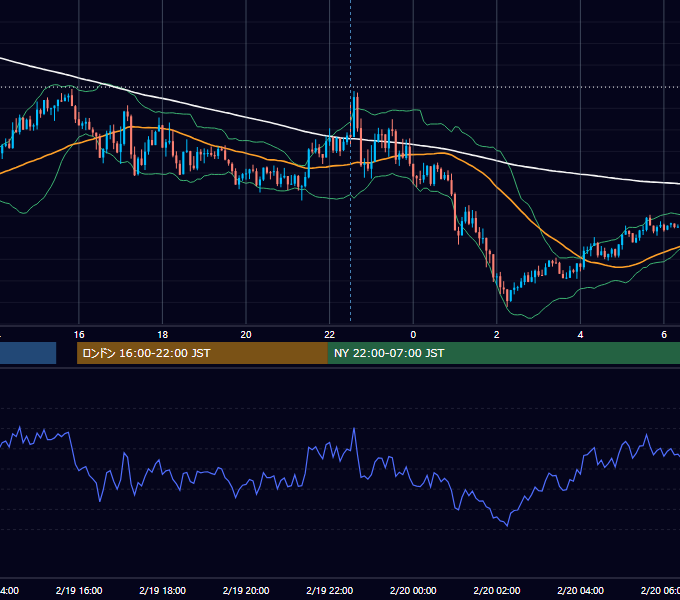The height and width of the screenshot is (600, 680).
Task: Click the 2/19 20:00 date label
Action: tap(246, 590)
